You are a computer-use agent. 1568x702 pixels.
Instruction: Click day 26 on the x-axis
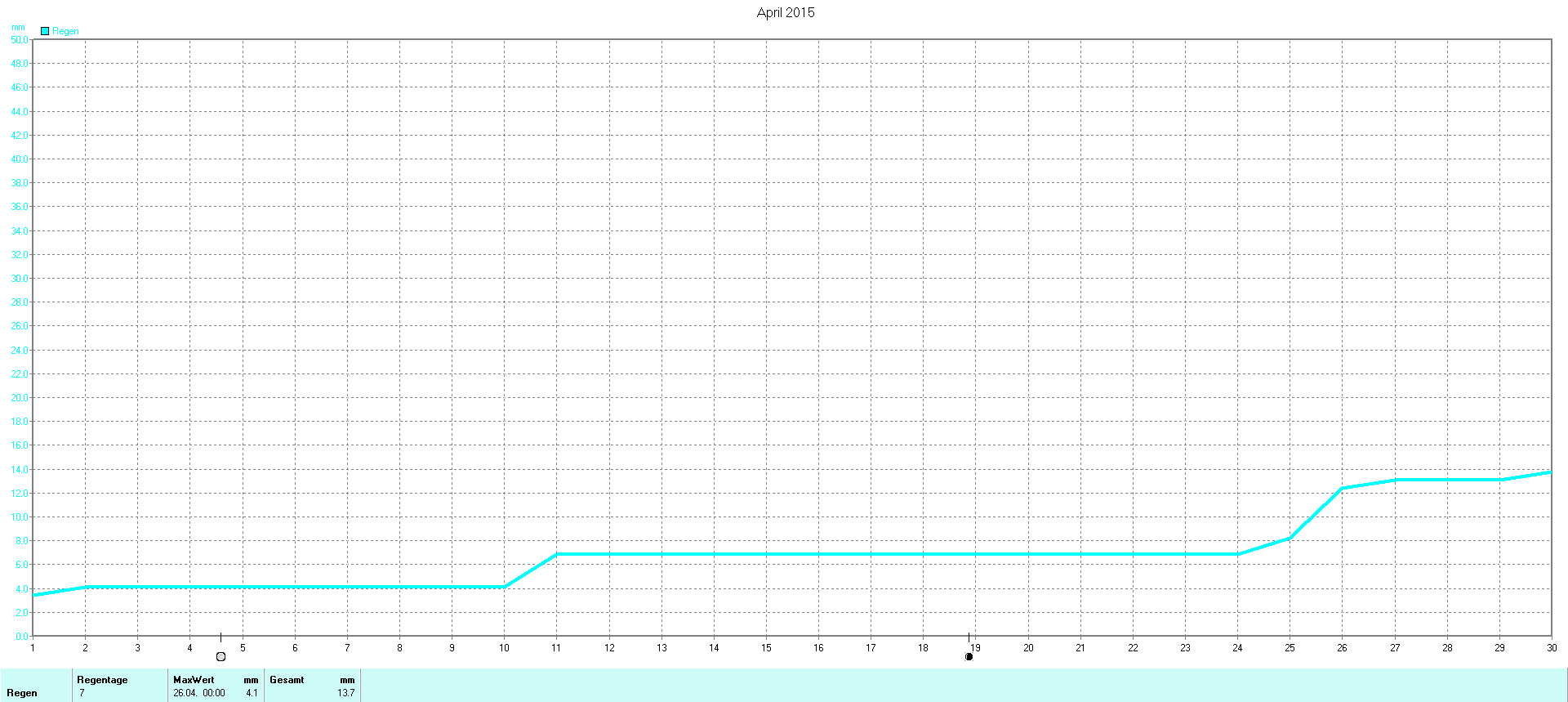[1342, 647]
